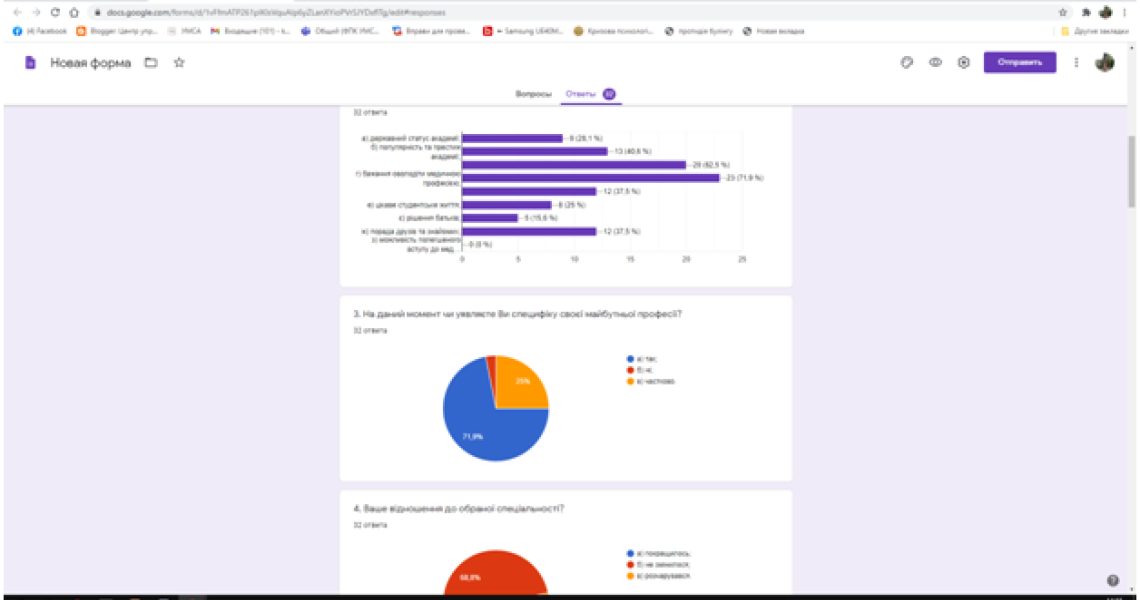Open the Blogger bookmark
The image size is (1140, 600).
tap(117, 31)
